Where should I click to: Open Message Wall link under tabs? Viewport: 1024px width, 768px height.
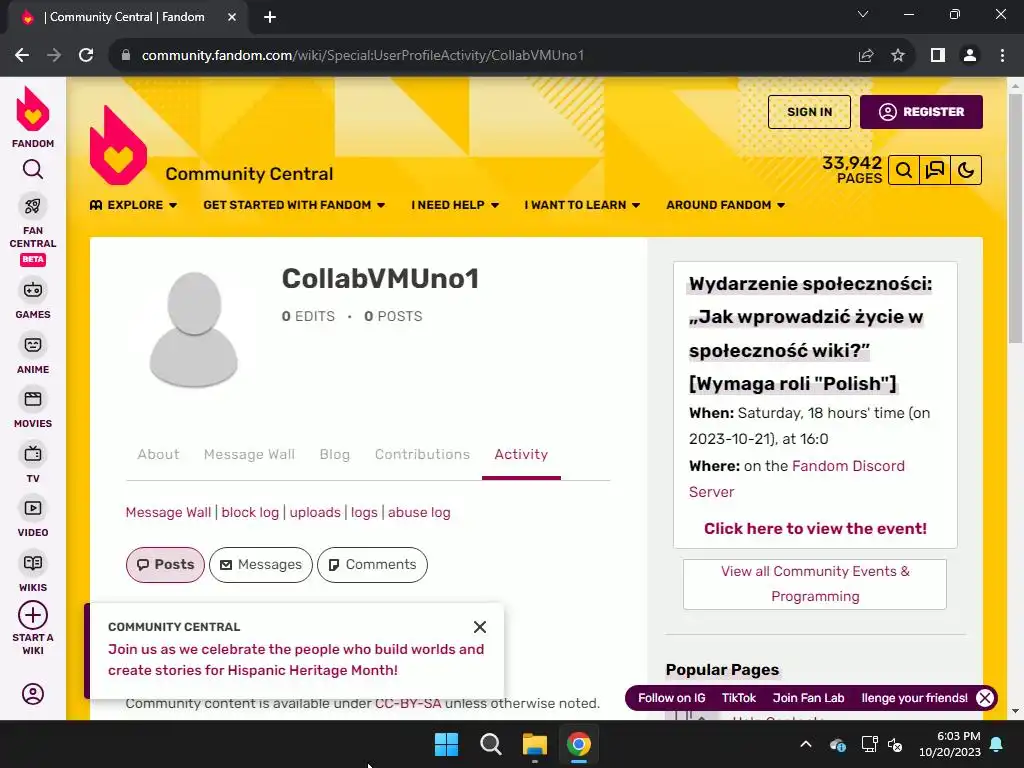coord(168,513)
